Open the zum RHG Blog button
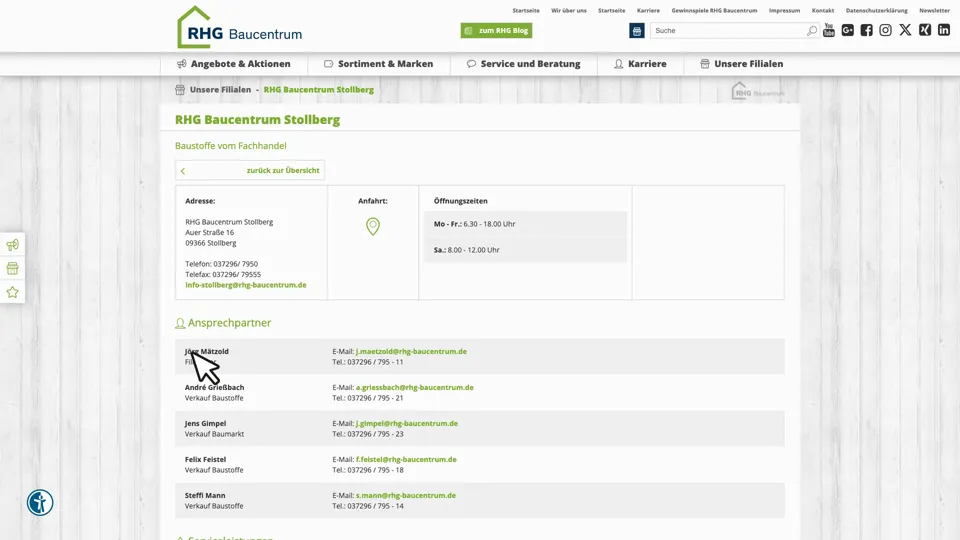 point(496,31)
